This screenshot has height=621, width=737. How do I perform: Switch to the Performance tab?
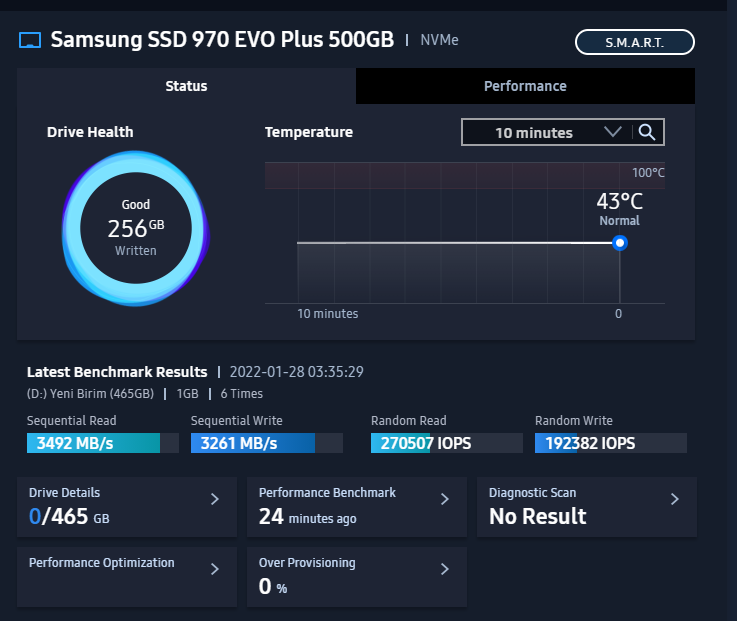[525, 86]
